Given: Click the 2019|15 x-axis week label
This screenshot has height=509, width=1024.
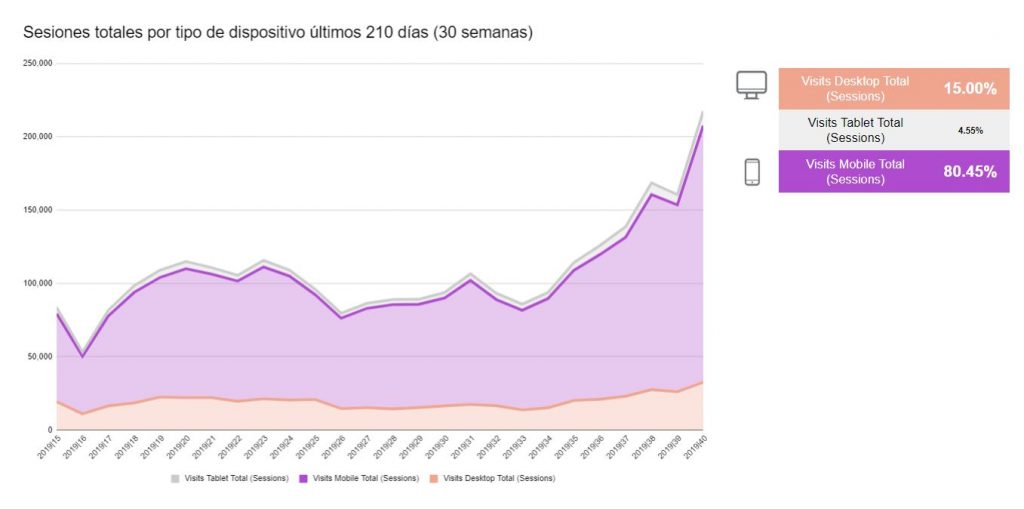Looking at the screenshot, I should 49,448.
